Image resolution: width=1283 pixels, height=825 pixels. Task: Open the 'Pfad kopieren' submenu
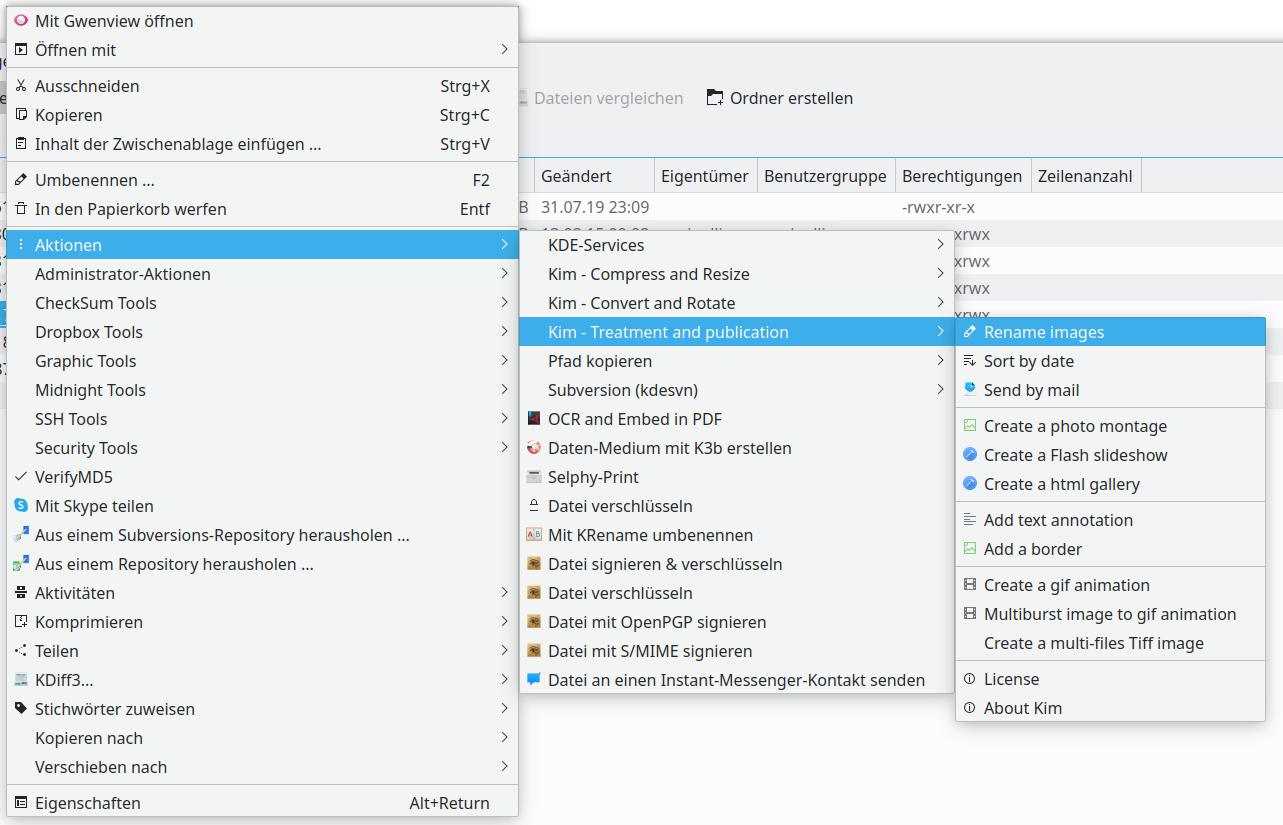pyautogui.click(x=737, y=361)
